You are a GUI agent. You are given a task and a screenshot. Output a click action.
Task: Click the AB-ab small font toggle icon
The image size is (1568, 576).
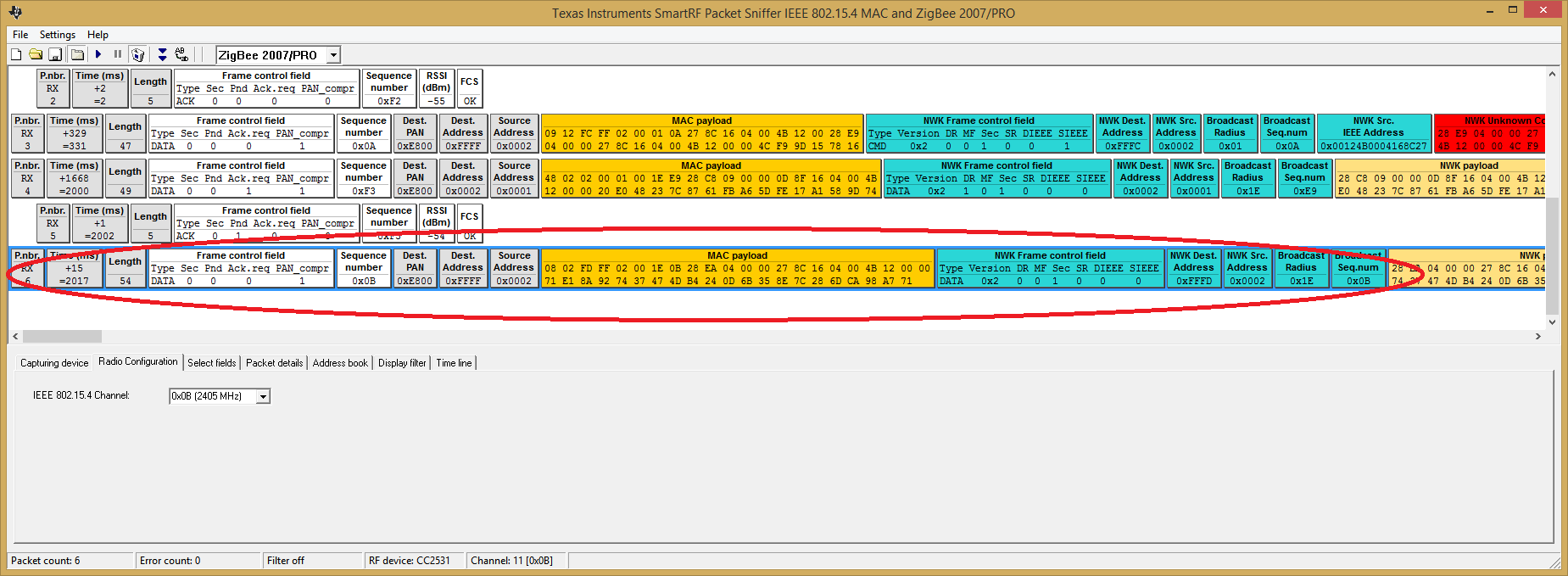[x=181, y=54]
